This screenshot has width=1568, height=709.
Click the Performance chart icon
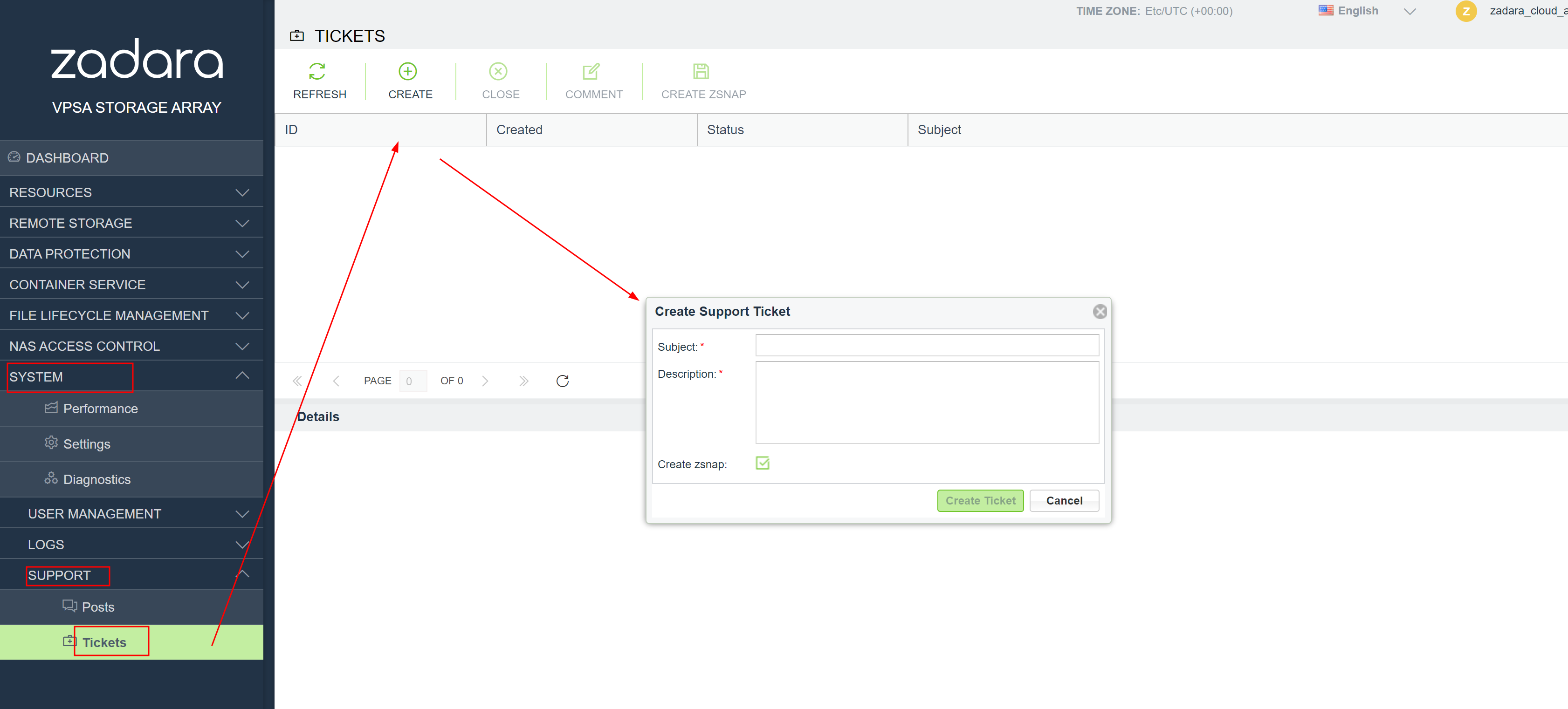pos(51,408)
